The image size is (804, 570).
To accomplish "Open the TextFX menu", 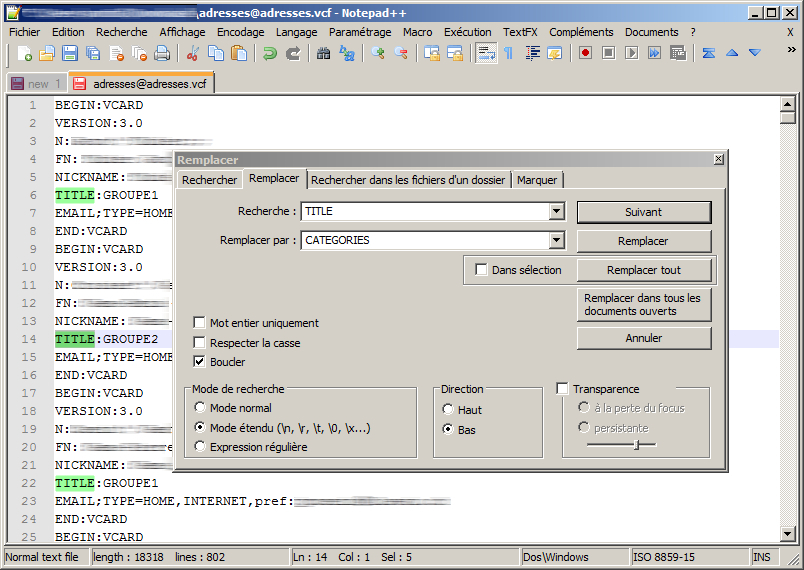I will coord(520,32).
